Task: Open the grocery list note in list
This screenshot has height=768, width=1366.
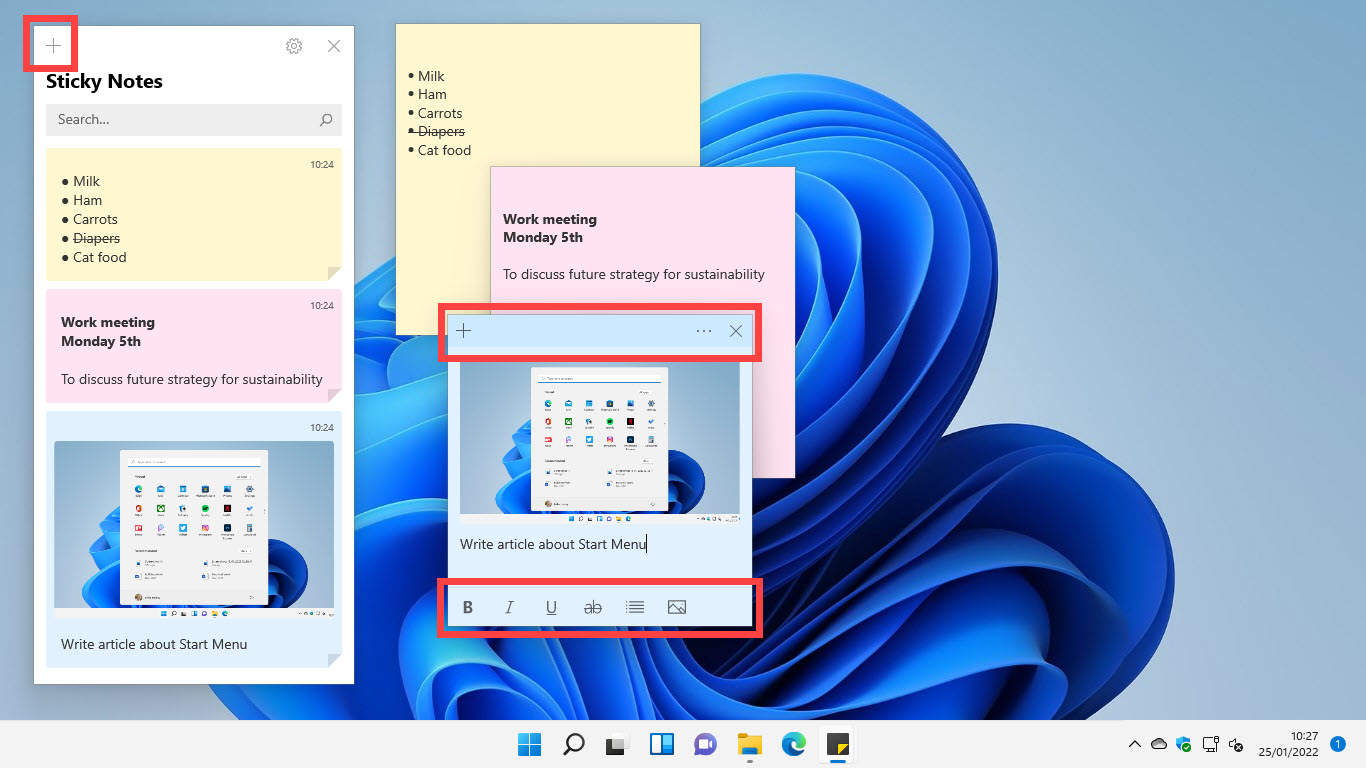Action: 194,215
